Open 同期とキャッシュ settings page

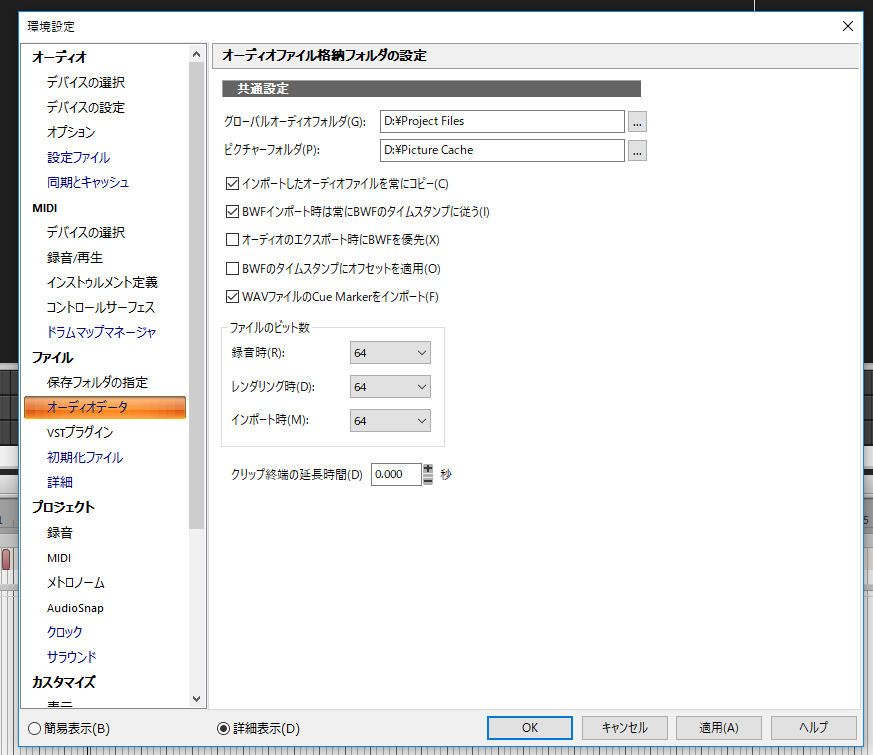click(x=88, y=182)
